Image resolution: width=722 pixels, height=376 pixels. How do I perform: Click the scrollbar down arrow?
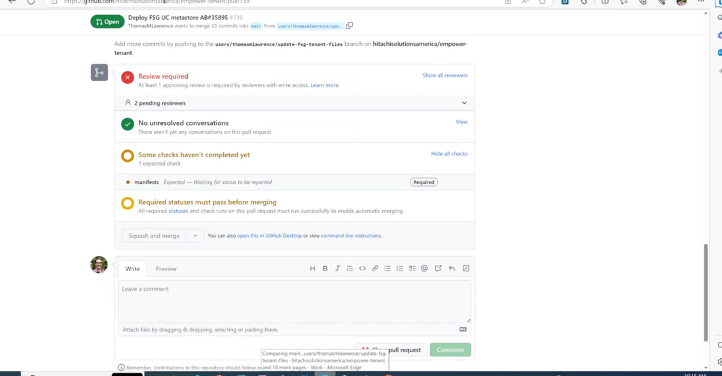click(705, 368)
